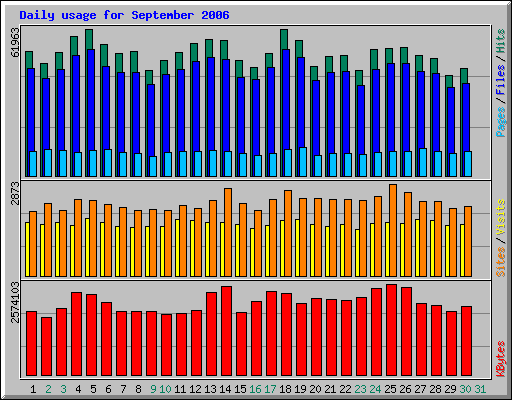Viewport: 512px width, 400px height.
Task: Click day label 25 on the axis
Action: 390,389
